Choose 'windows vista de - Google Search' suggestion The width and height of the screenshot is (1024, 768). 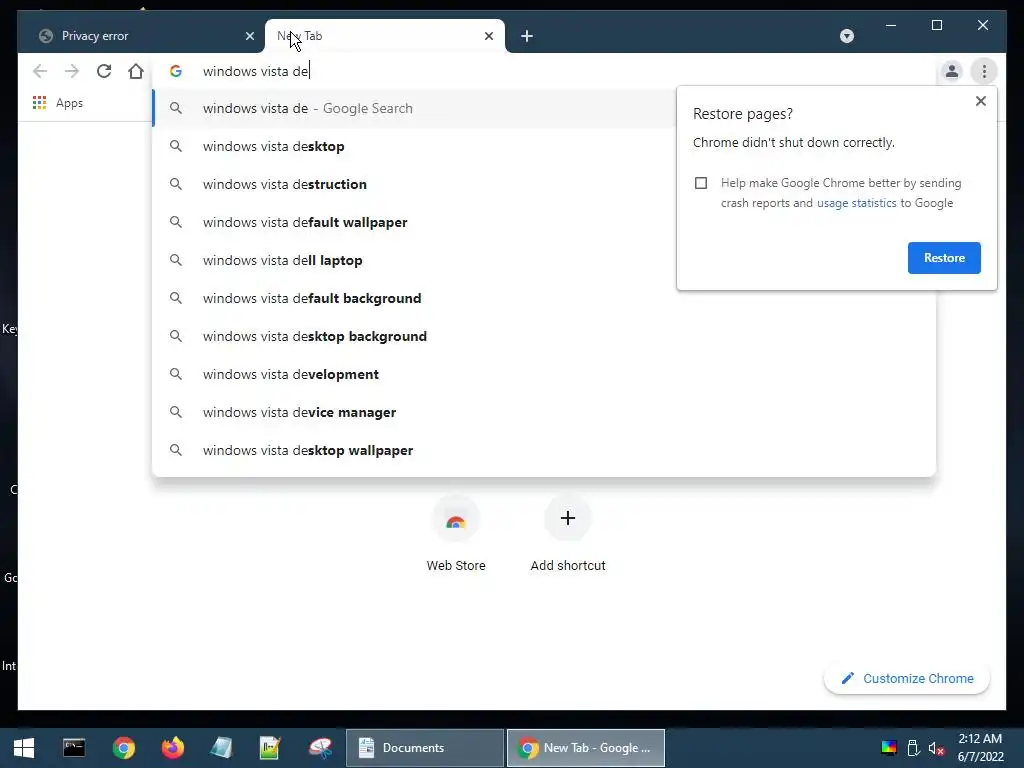click(414, 108)
